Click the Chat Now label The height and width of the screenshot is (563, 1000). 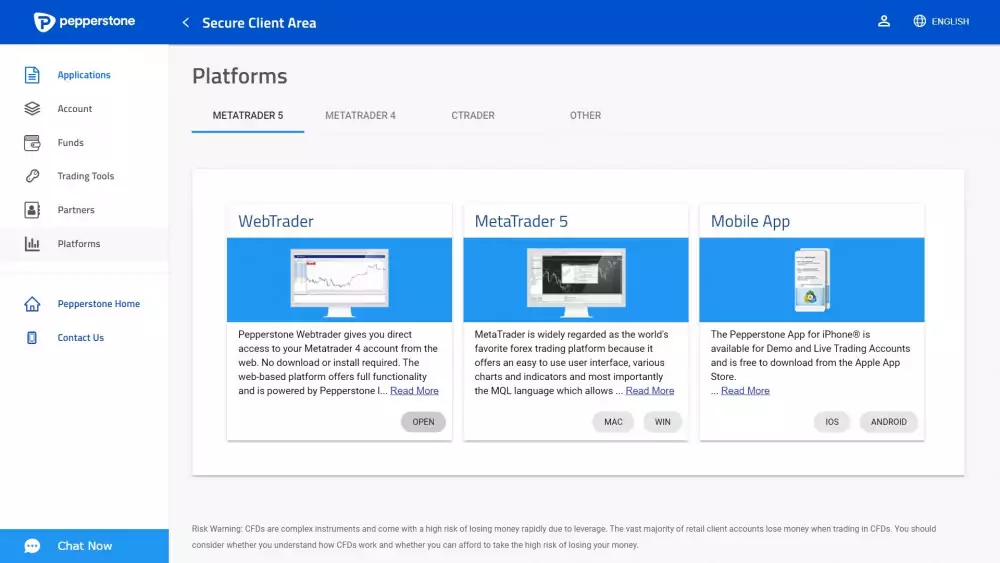point(85,546)
